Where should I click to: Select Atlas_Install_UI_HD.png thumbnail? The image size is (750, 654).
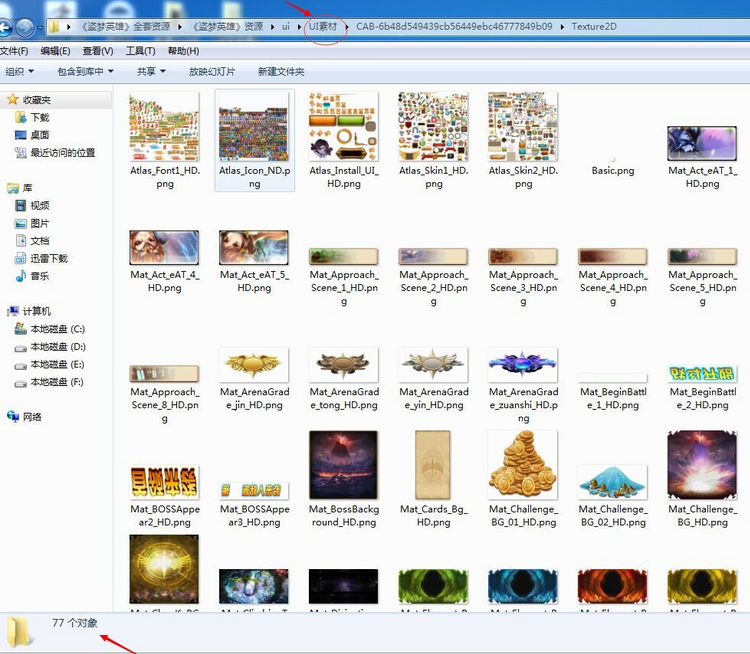(x=343, y=127)
